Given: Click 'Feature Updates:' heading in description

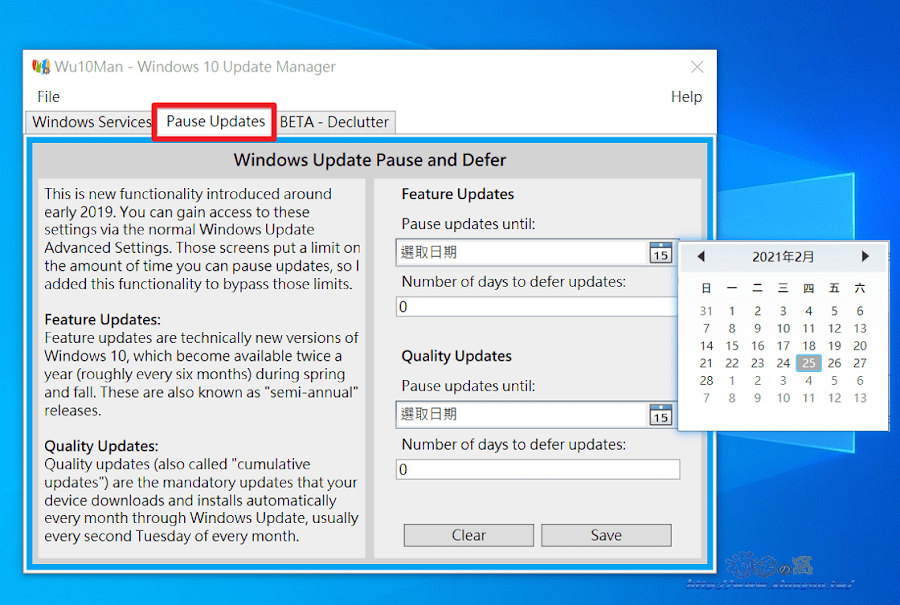Looking at the screenshot, I should click(x=102, y=319).
